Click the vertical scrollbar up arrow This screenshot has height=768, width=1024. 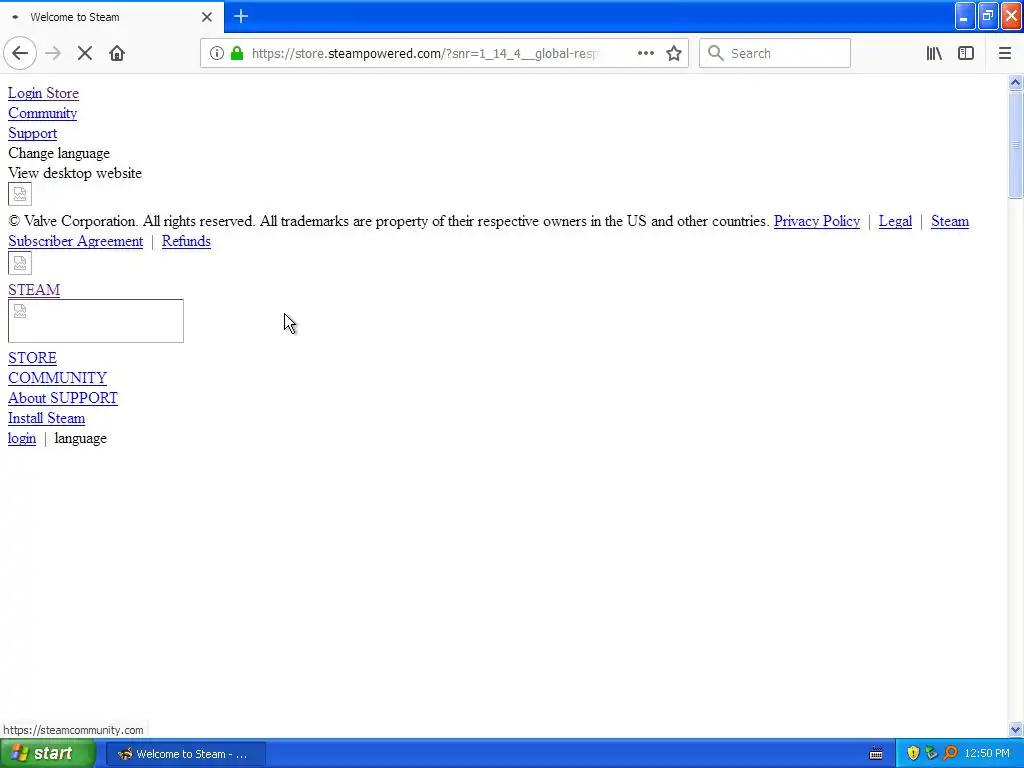pos(1016,82)
